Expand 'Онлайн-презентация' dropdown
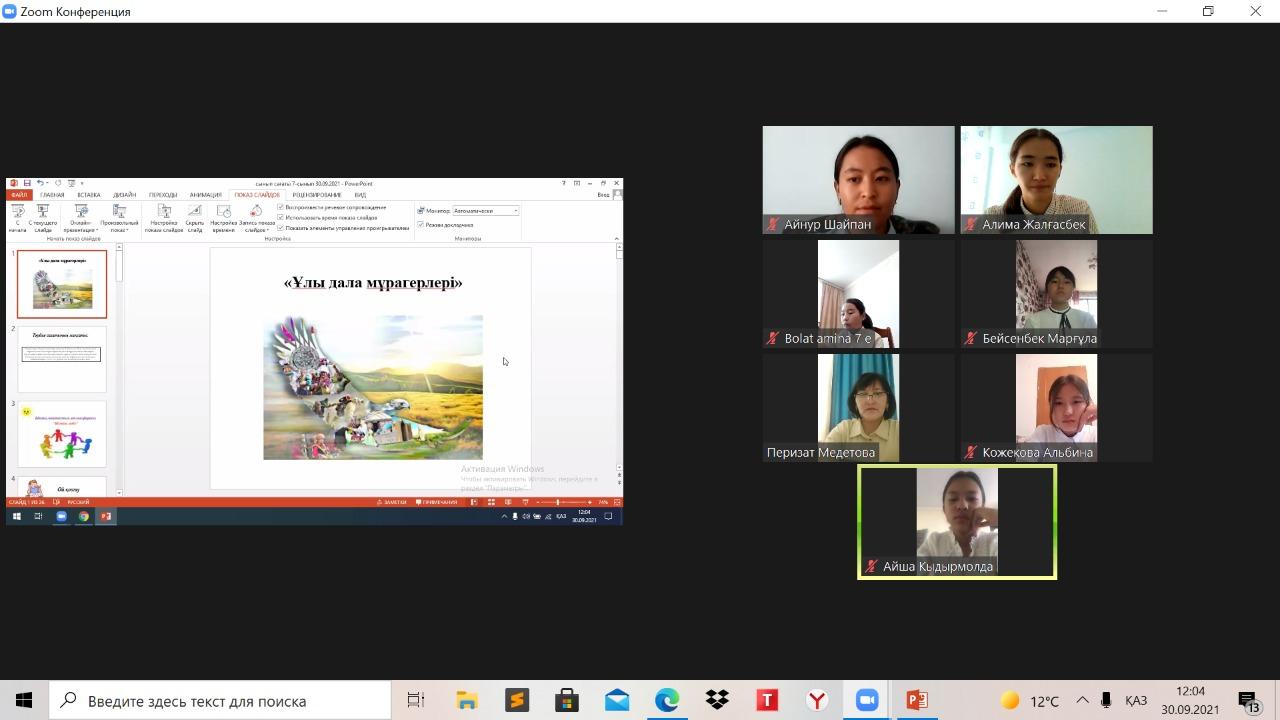The width and height of the screenshot is (1280, 720). (81, 229)
